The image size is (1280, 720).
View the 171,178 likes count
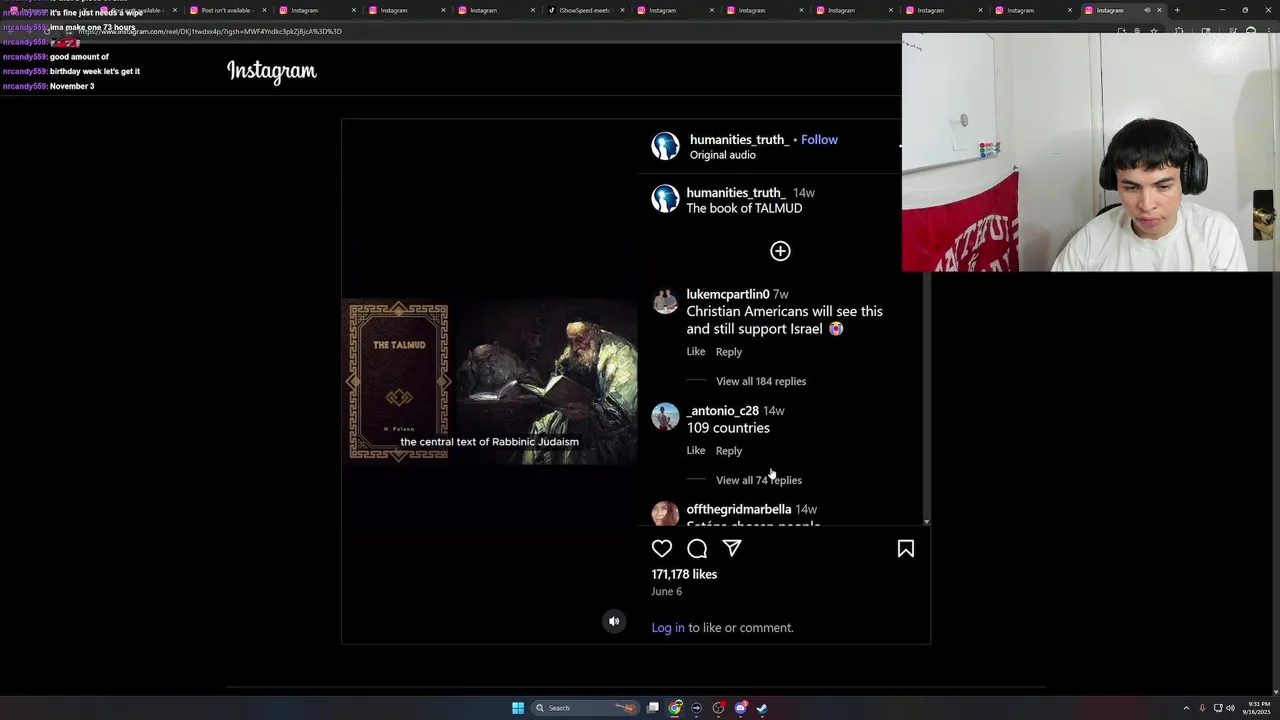(684, 574)
